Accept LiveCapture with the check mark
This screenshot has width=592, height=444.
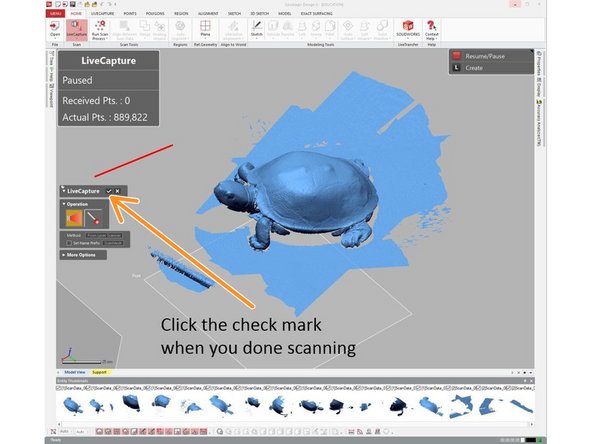click(x=109, y=191)
